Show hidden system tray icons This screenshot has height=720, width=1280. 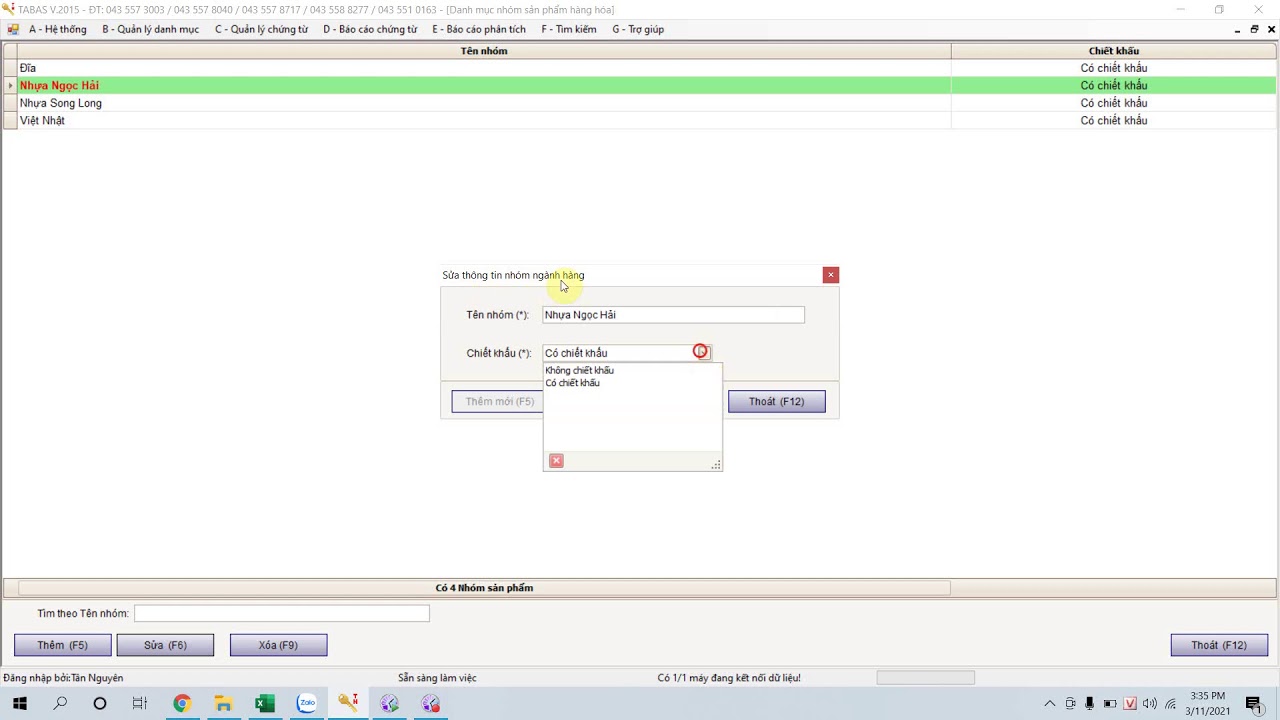[x=1050, y=704]
